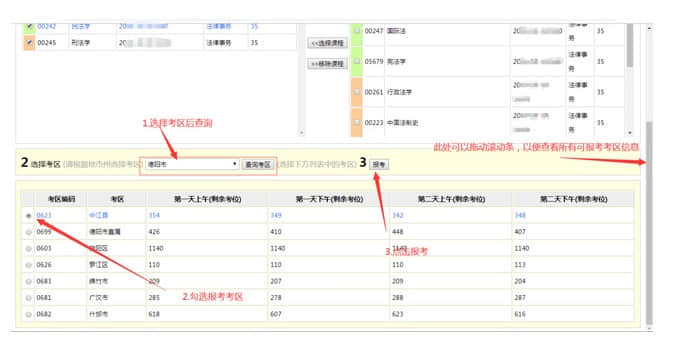Choose the radio button for 广汉市 exam area
Image resolution: width=680 pixels, height=362 pixels.
tap(29, 298)
